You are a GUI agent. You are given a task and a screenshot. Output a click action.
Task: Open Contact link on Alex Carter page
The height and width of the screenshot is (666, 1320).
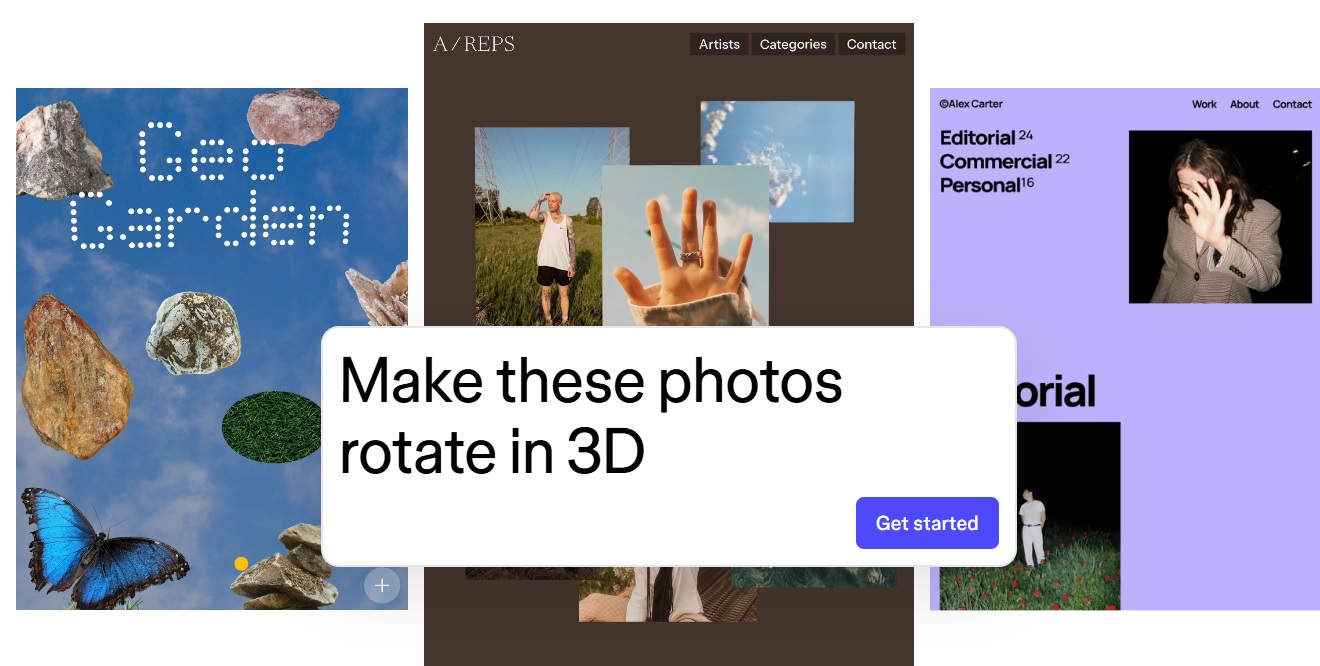(1292, 104)
